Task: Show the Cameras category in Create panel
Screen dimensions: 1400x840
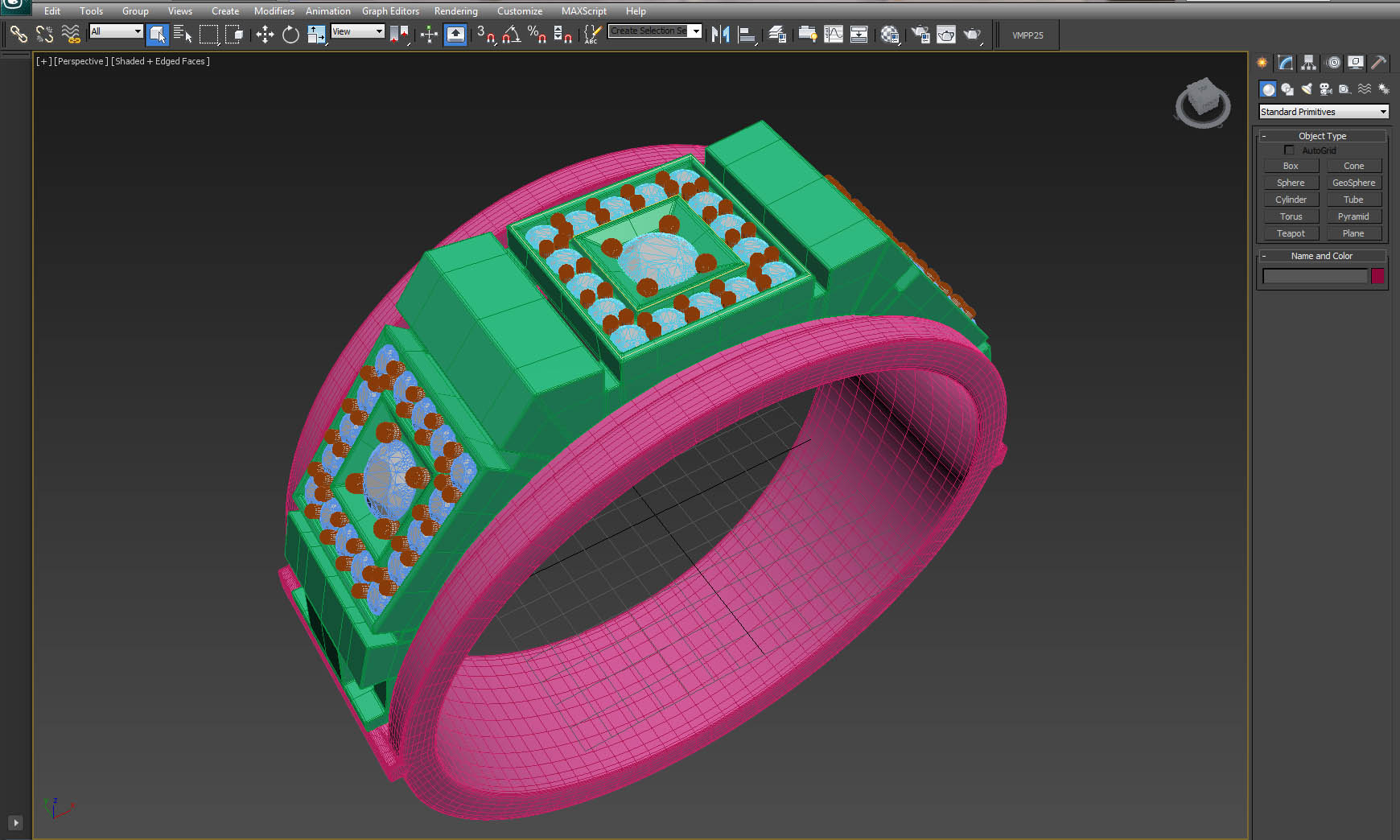Action: click(1325, 89)
